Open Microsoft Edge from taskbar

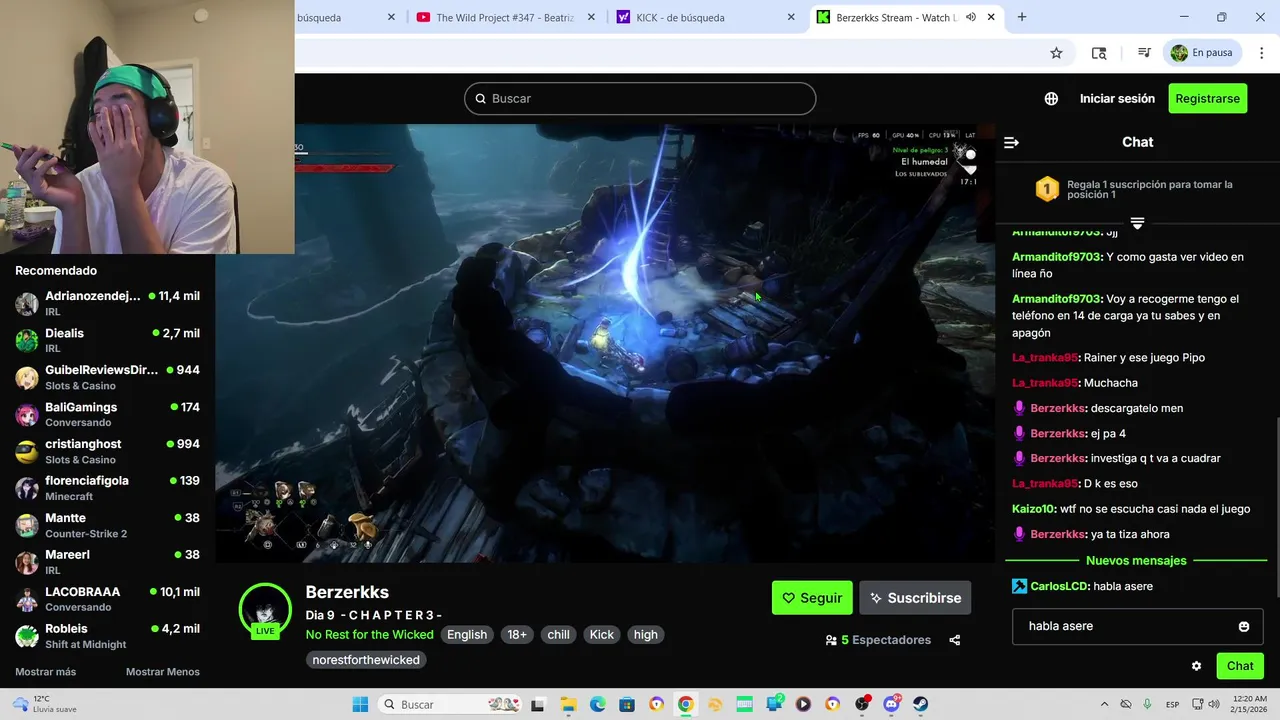pyautogui.click(x=598, y=705)
